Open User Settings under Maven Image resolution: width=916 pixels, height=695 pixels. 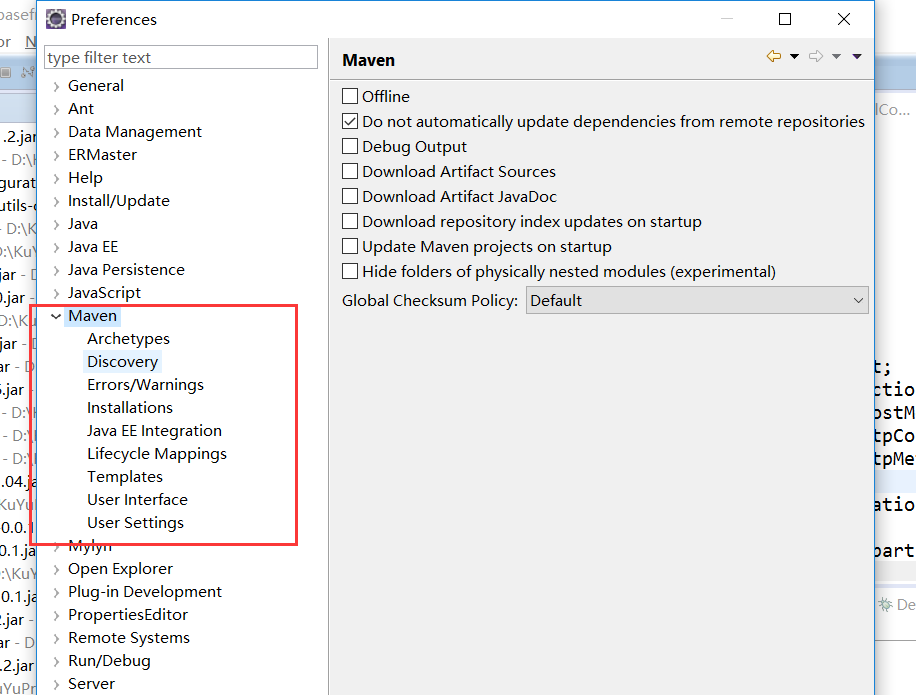coord(136,523)
